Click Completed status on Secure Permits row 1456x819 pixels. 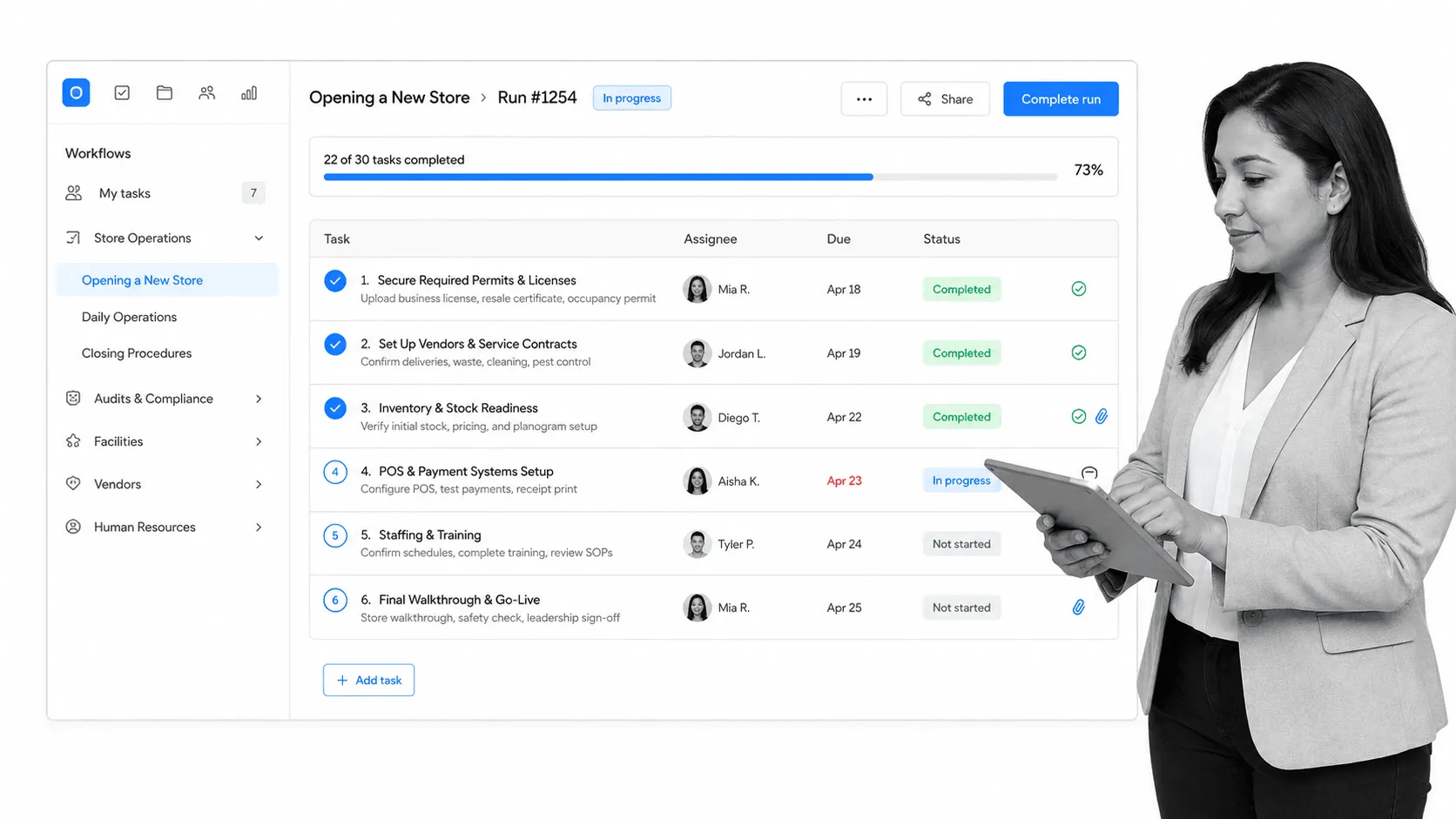(961, 289)
